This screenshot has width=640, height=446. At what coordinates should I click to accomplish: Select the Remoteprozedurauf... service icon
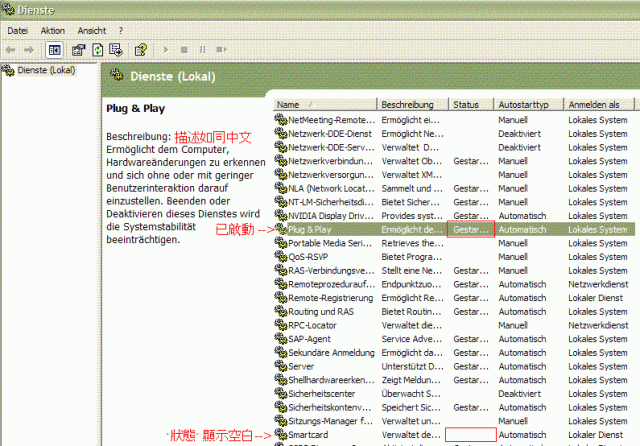[281, 284]
